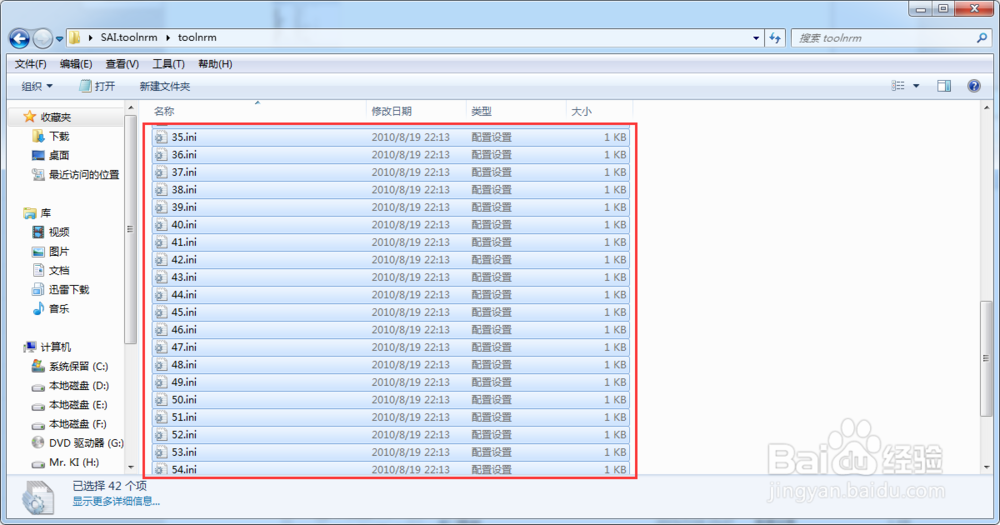Click the selected files icon in details pane

tap(38, 497)
